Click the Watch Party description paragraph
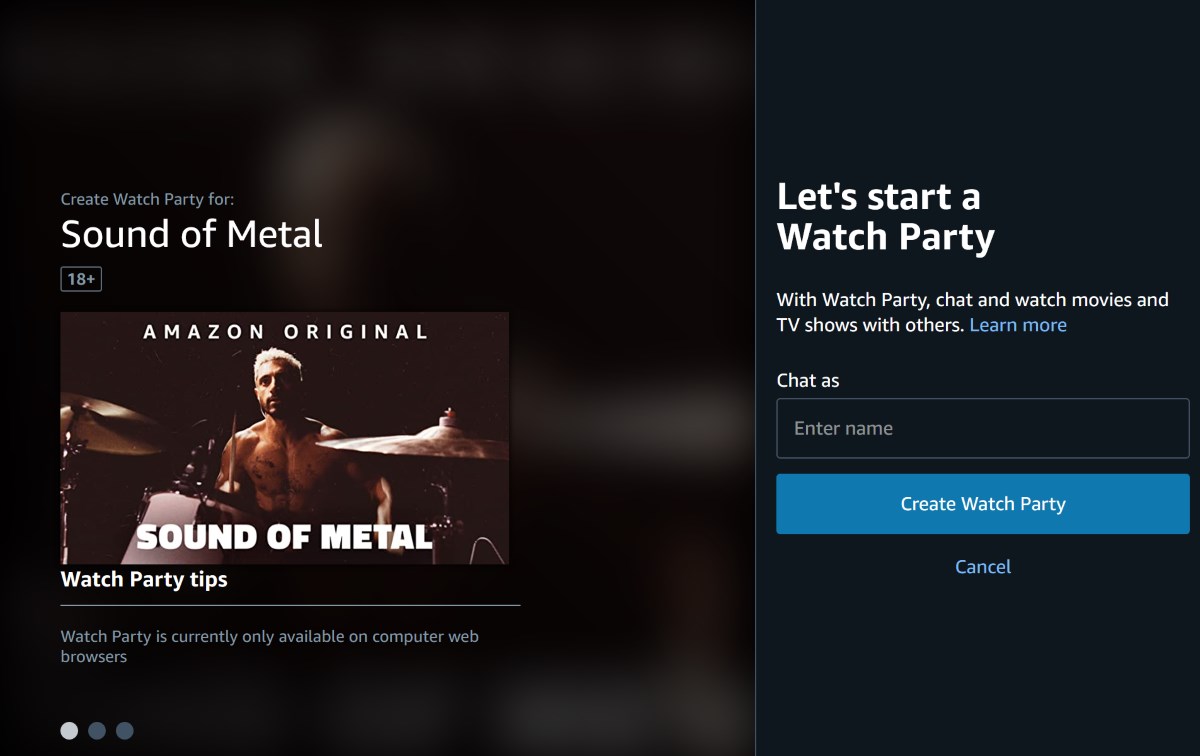 point(973,311)
